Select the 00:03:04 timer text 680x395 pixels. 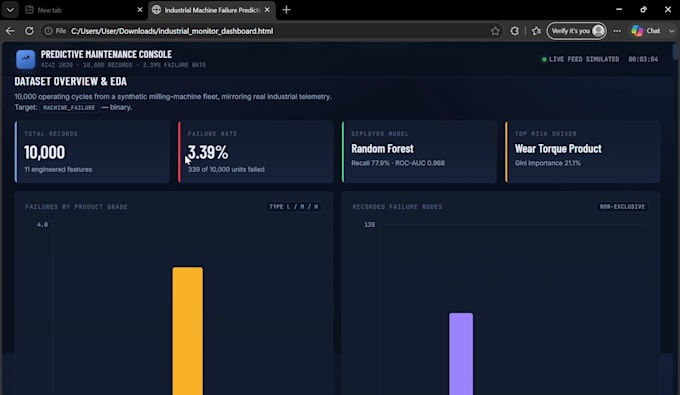pyautogui.click(x=643, y=59)
